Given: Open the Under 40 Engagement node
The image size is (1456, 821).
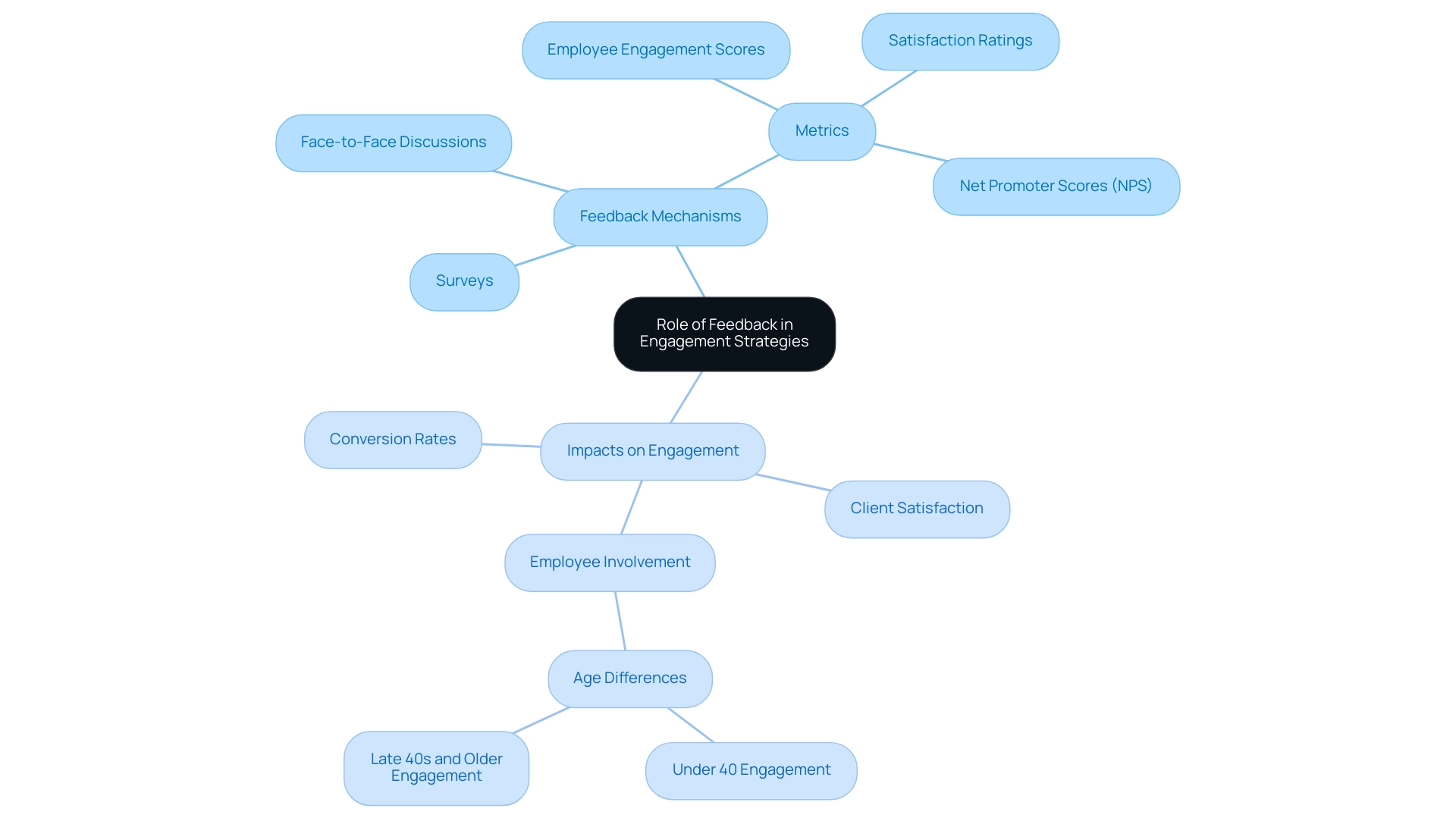Looking at the screenshot, I should tap(749, 769).
